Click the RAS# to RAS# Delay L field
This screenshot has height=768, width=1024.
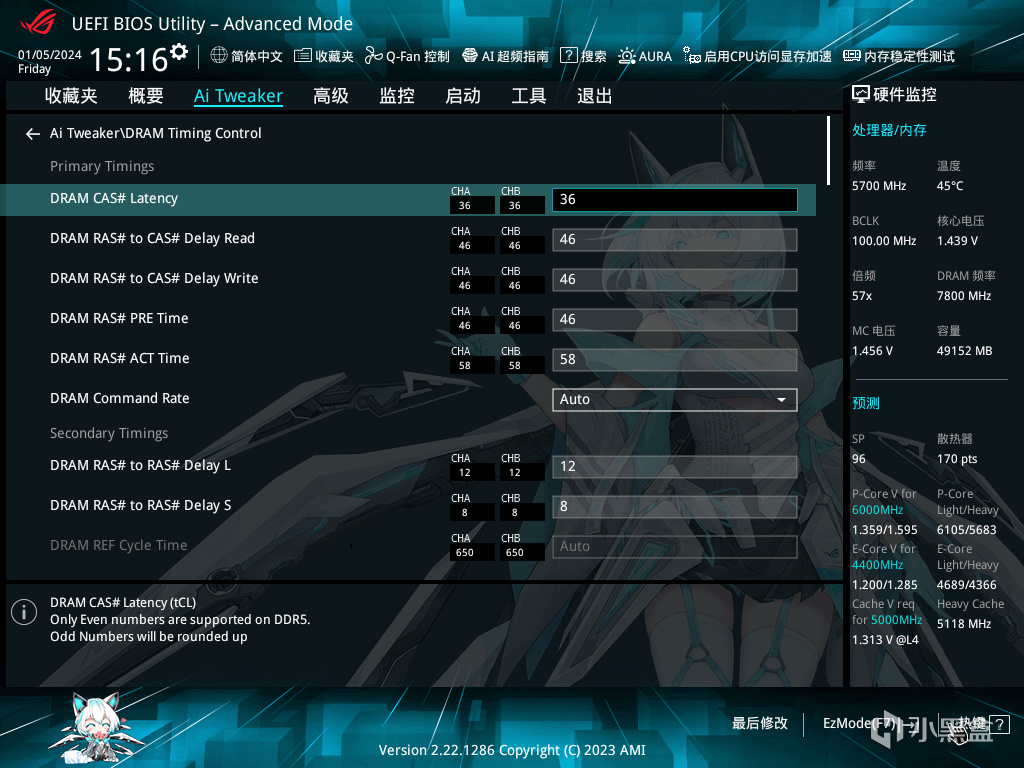point(675,466)
